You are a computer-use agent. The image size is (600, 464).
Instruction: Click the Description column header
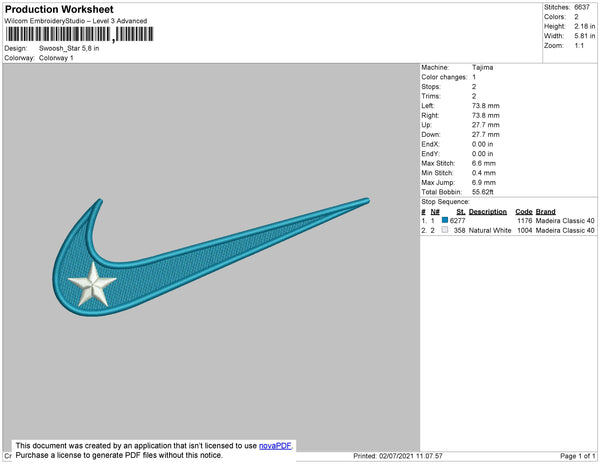click(488, 212)
